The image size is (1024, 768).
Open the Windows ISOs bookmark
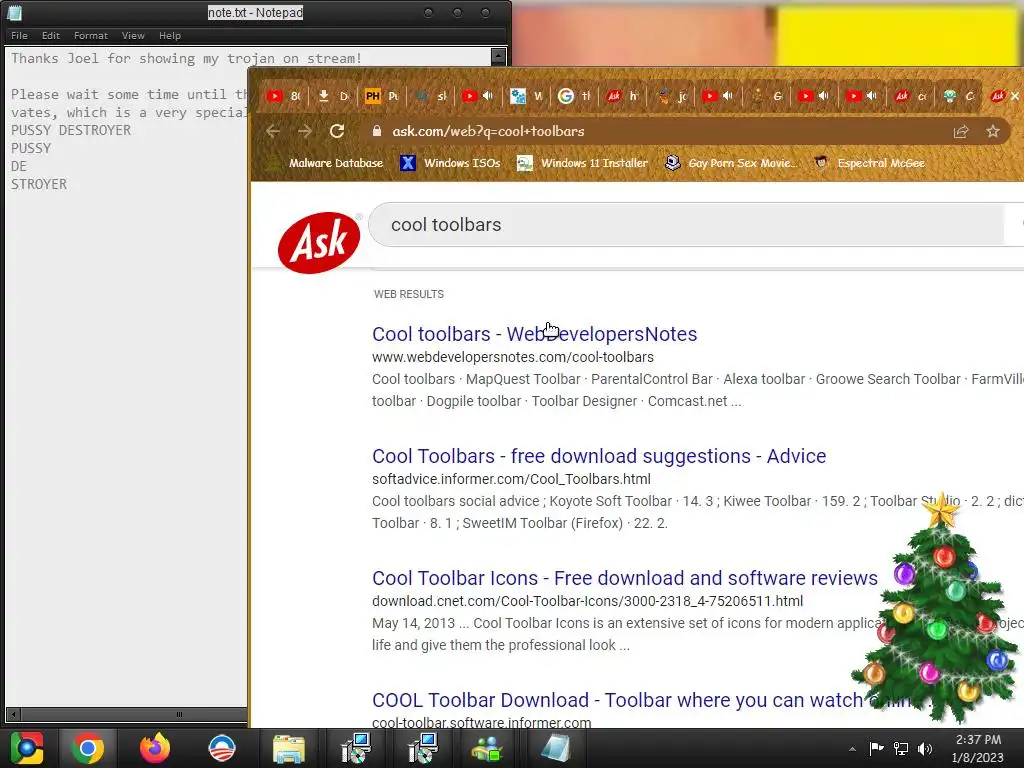pyautogui.click(x=451, y=163)
